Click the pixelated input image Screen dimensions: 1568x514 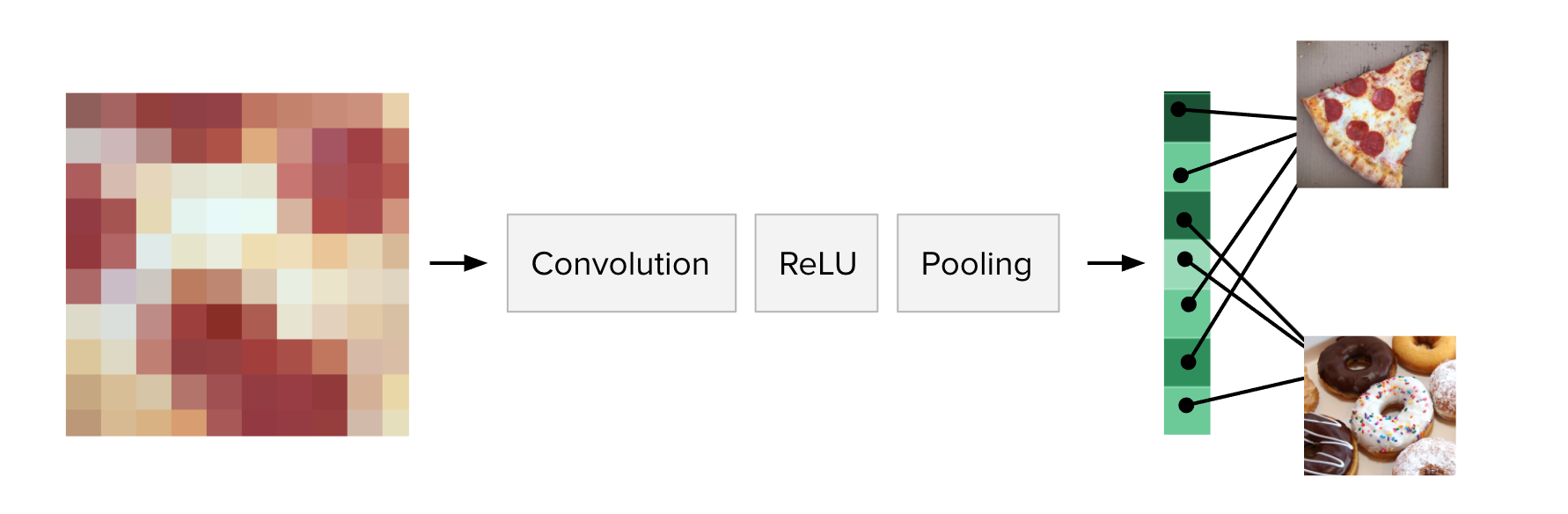tap(238, 264)
